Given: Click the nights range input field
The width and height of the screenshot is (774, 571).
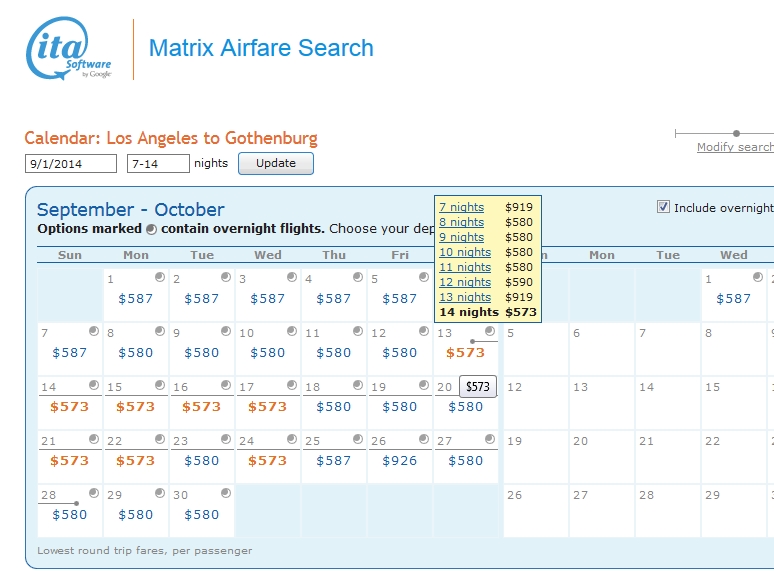Looking at the screenshot, I should click(158, 163).
